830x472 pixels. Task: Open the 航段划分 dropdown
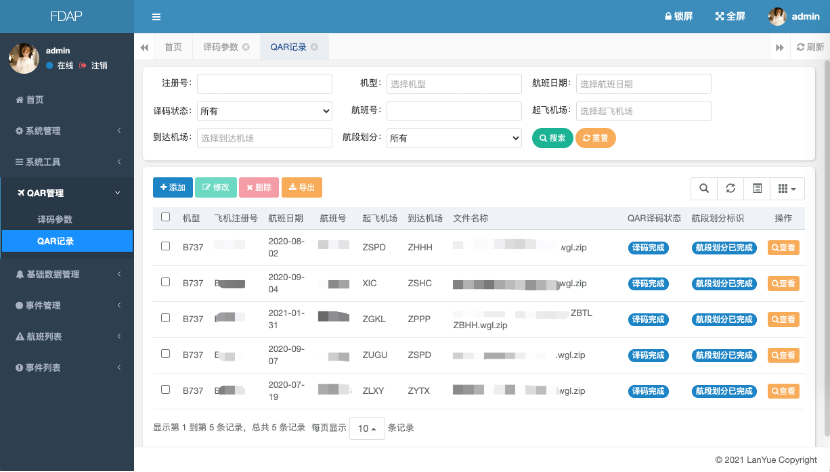[454, 138]
